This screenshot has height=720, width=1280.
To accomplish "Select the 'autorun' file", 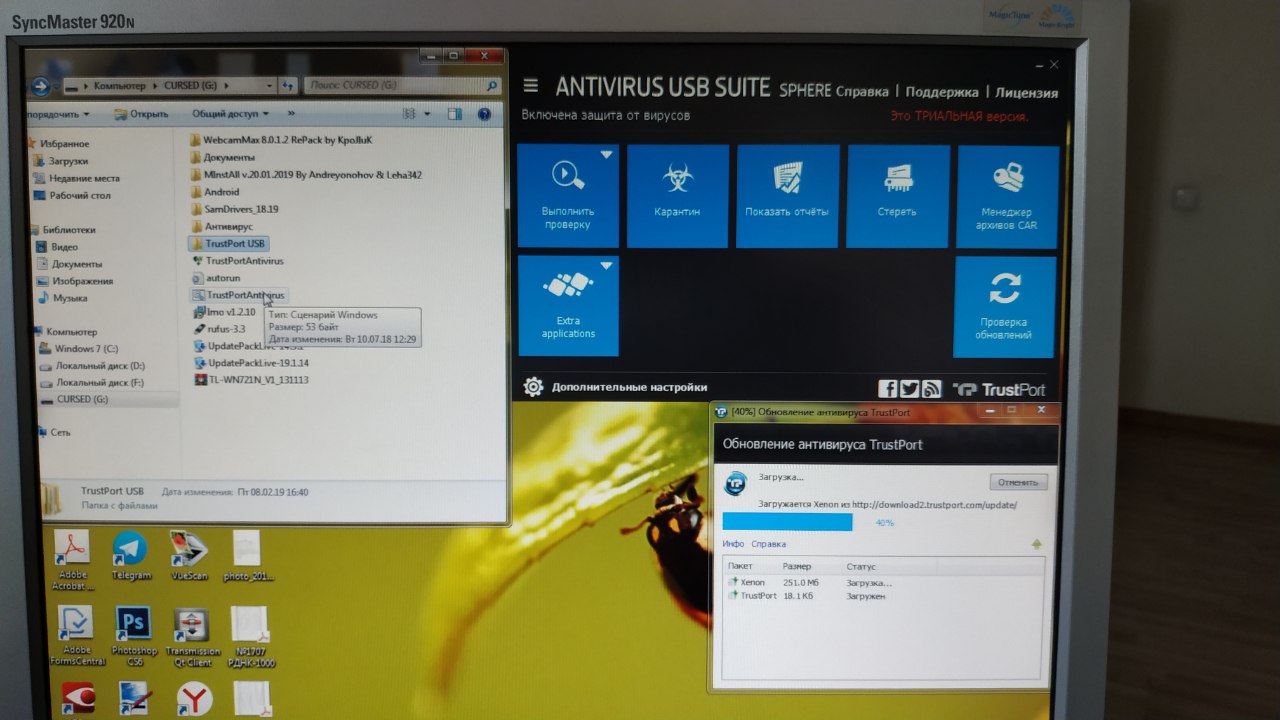I will 216,277.
